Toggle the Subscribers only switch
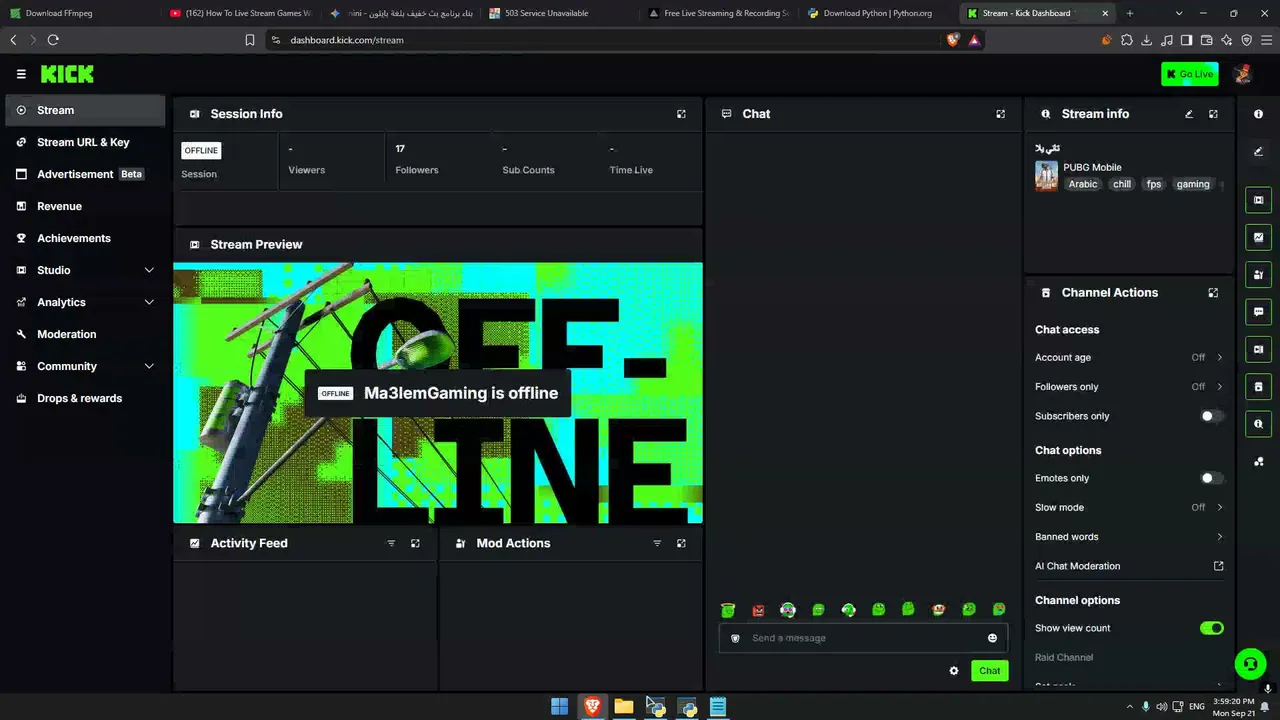The height and width of the screenshot is (720, 1280). 1211,416
